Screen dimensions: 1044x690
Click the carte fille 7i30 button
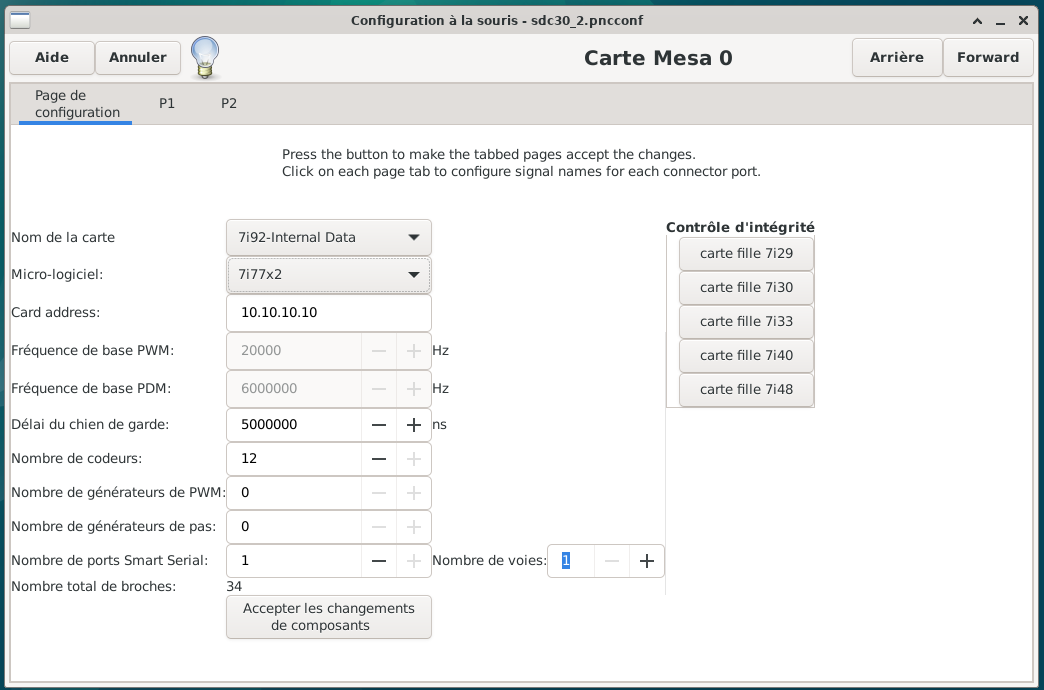click(746, 288)
